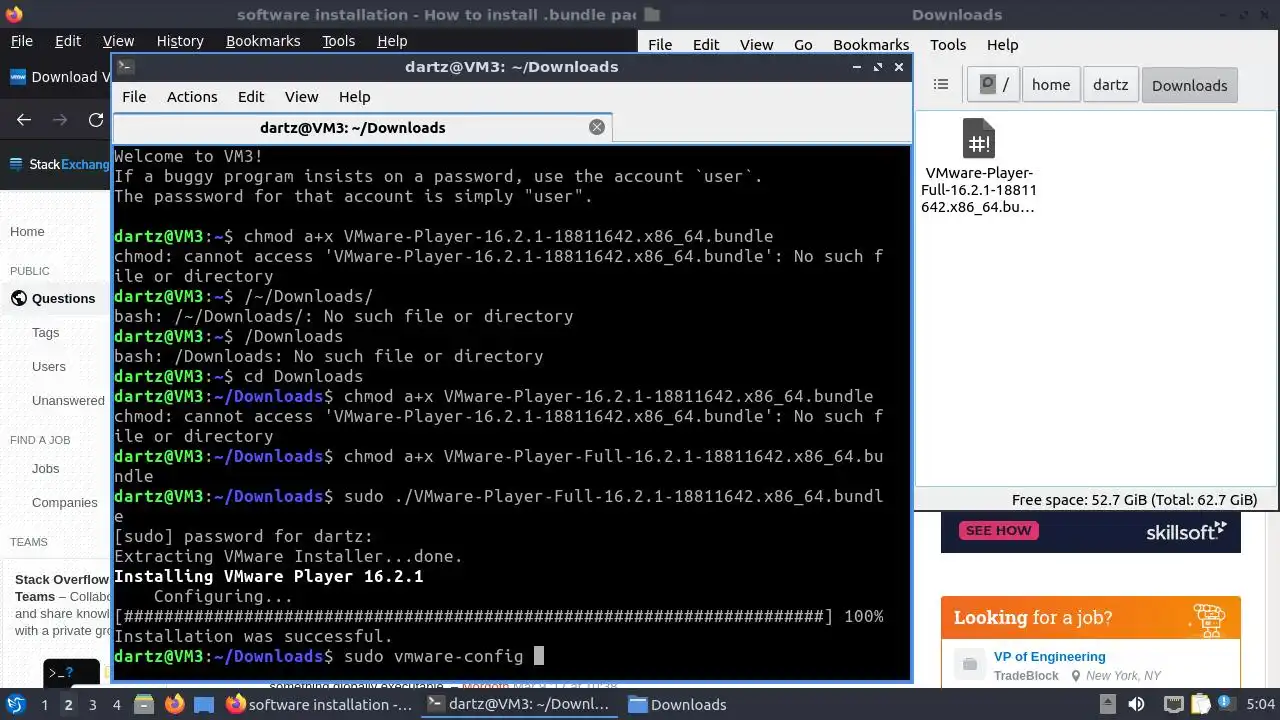The width and height of the screenshot is (1280, 720).
Task: Click the VMware favicon on the Firefox tab
Action: coord(17,76)
